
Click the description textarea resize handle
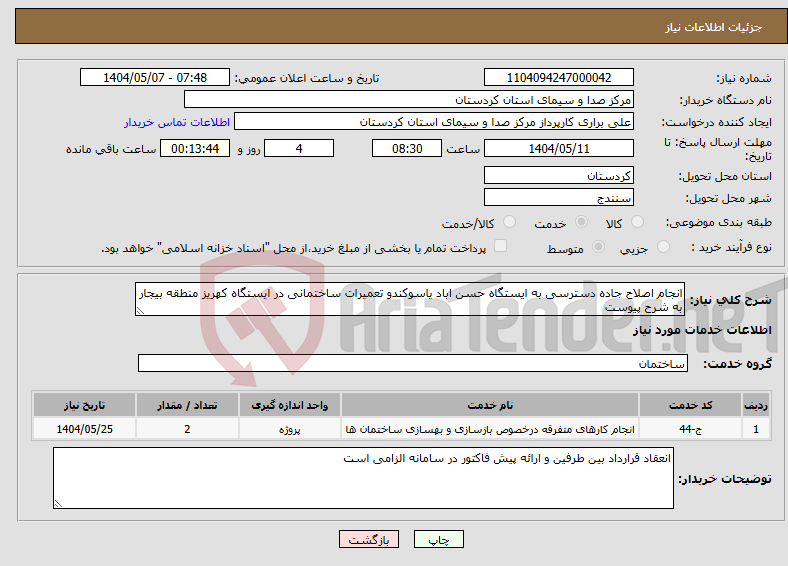point(140,311)
